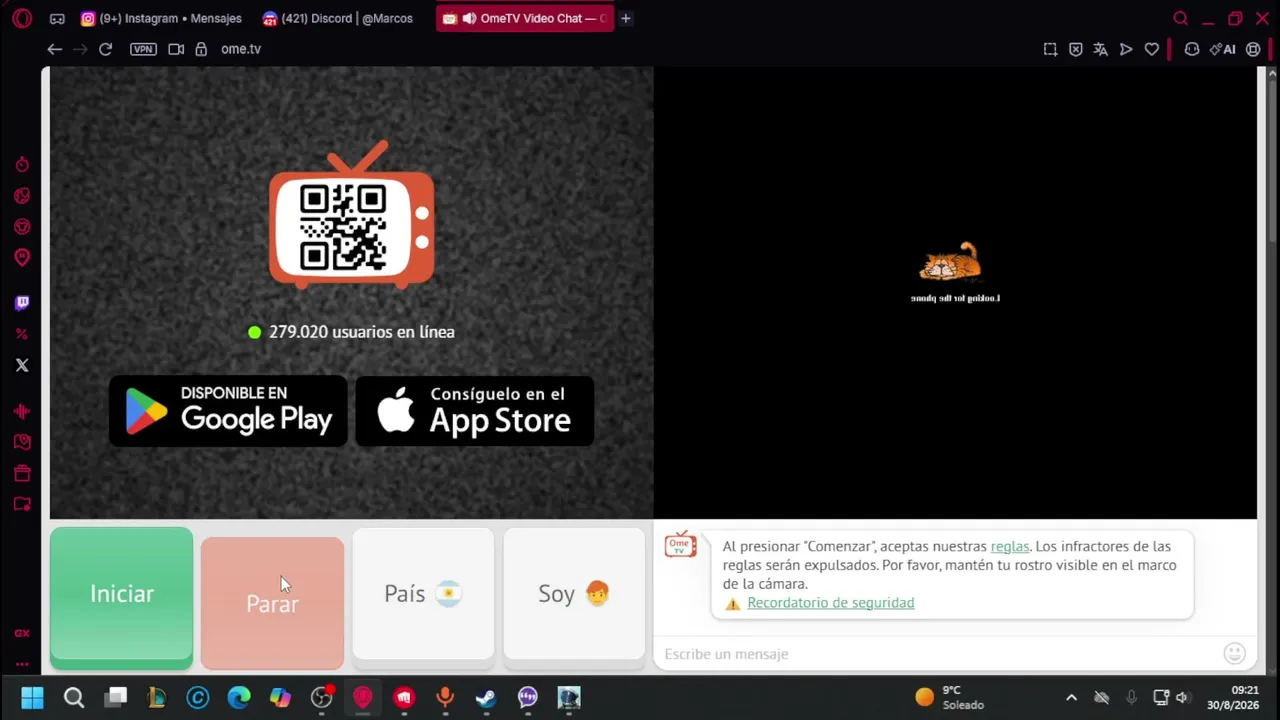
Task: Click the 279.020 usuarios en línea text
Action: [361, 332]
